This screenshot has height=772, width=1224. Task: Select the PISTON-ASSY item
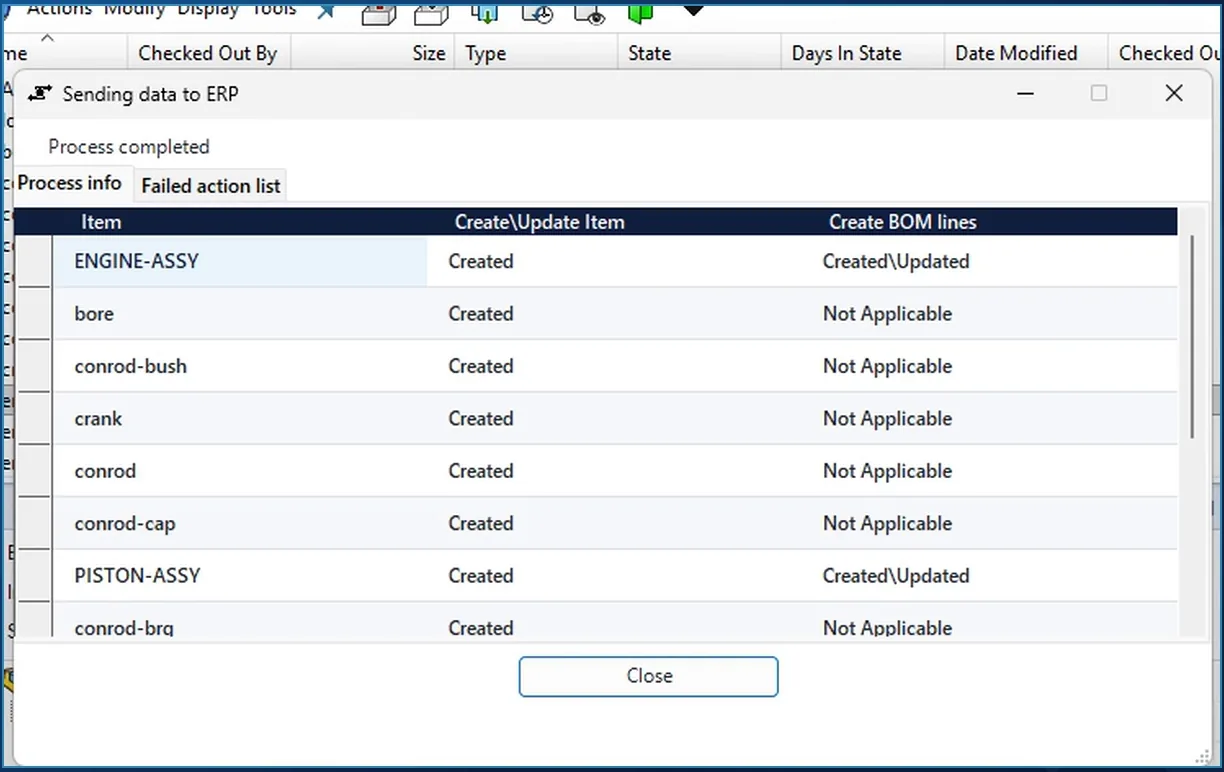coord(240,576)
